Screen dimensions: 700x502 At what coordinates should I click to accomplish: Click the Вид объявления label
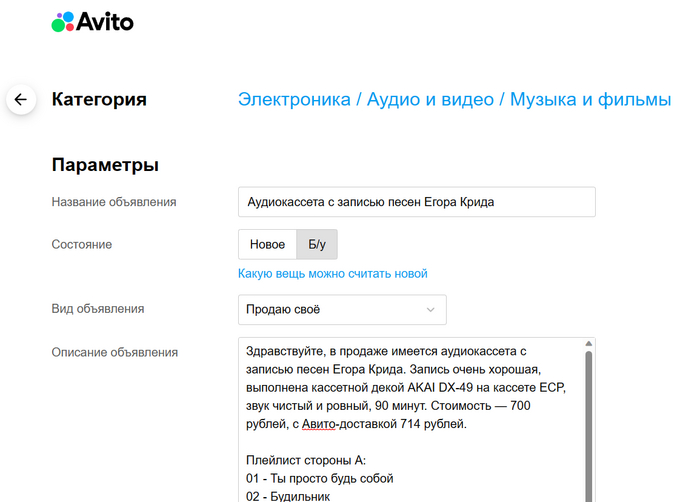point(98,309)
